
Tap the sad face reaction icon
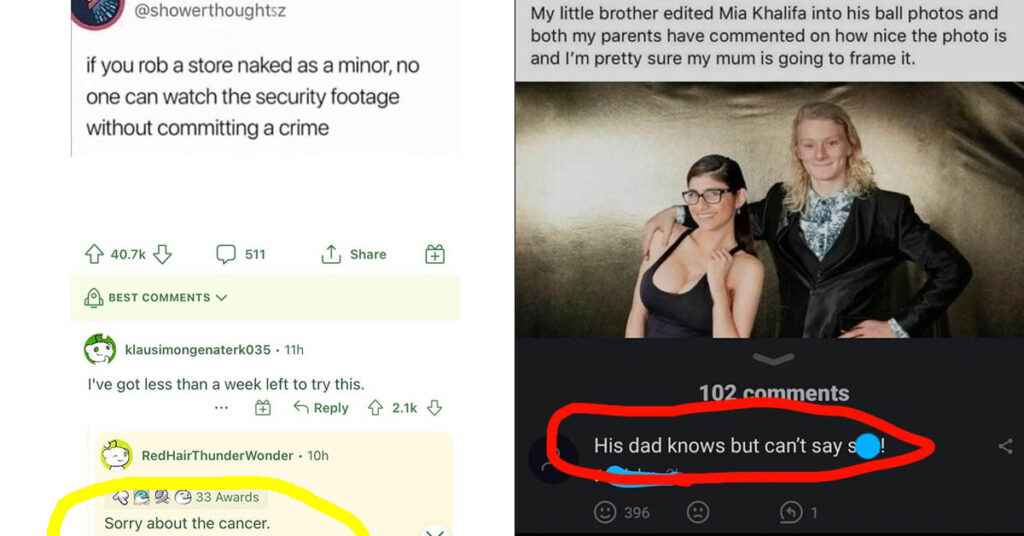697,512
